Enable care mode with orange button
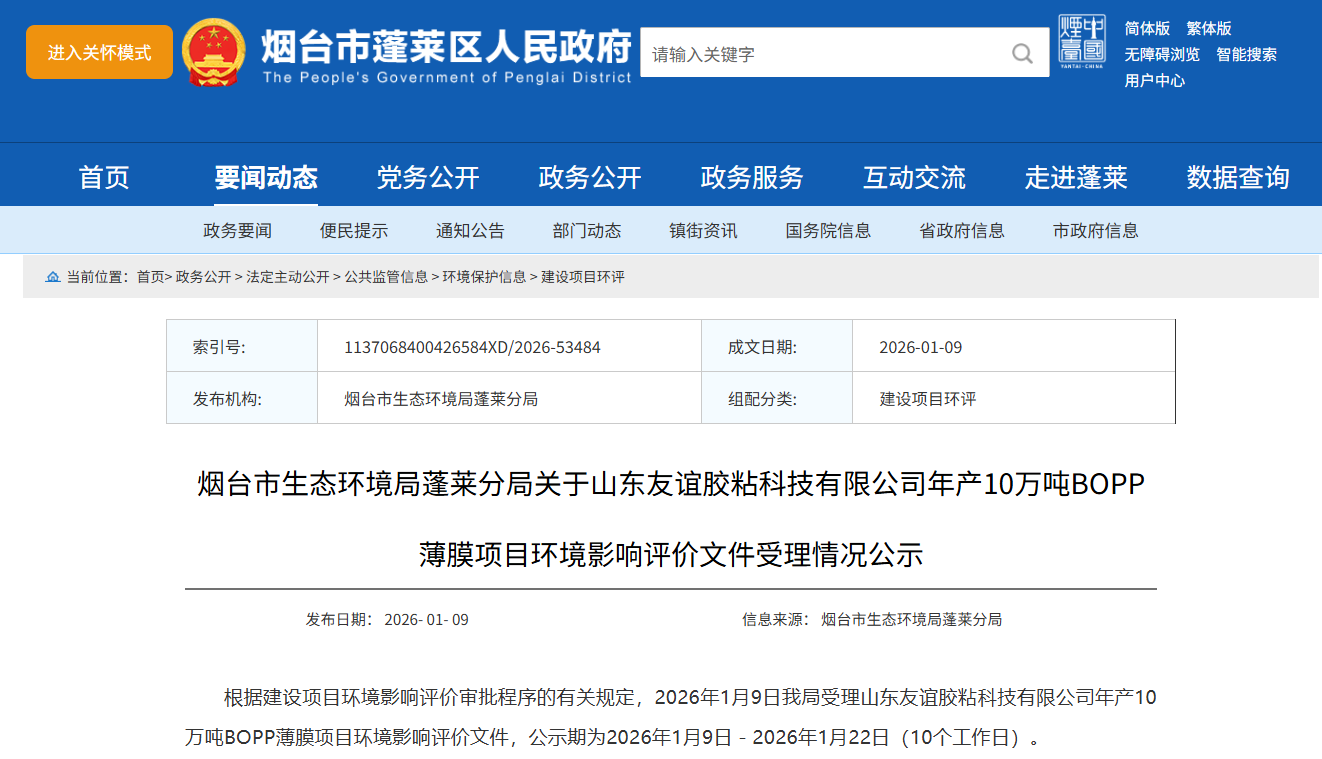 (99, 52)
